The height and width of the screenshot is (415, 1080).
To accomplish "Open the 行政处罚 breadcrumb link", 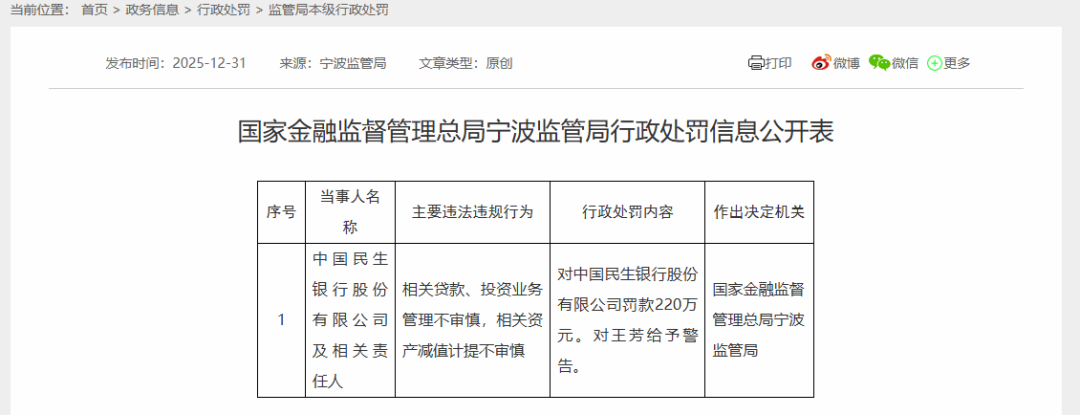I will coord(223,10).
